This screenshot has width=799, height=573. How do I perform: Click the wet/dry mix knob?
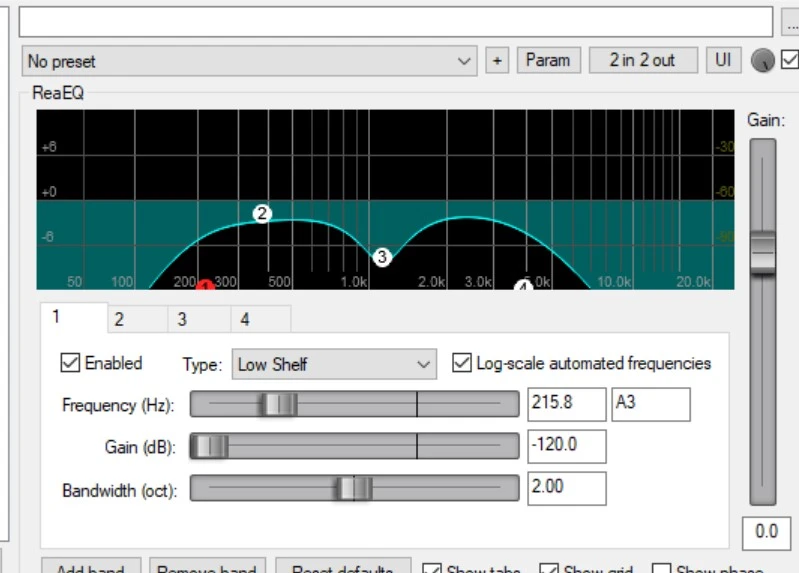click(x=762, y=61)
